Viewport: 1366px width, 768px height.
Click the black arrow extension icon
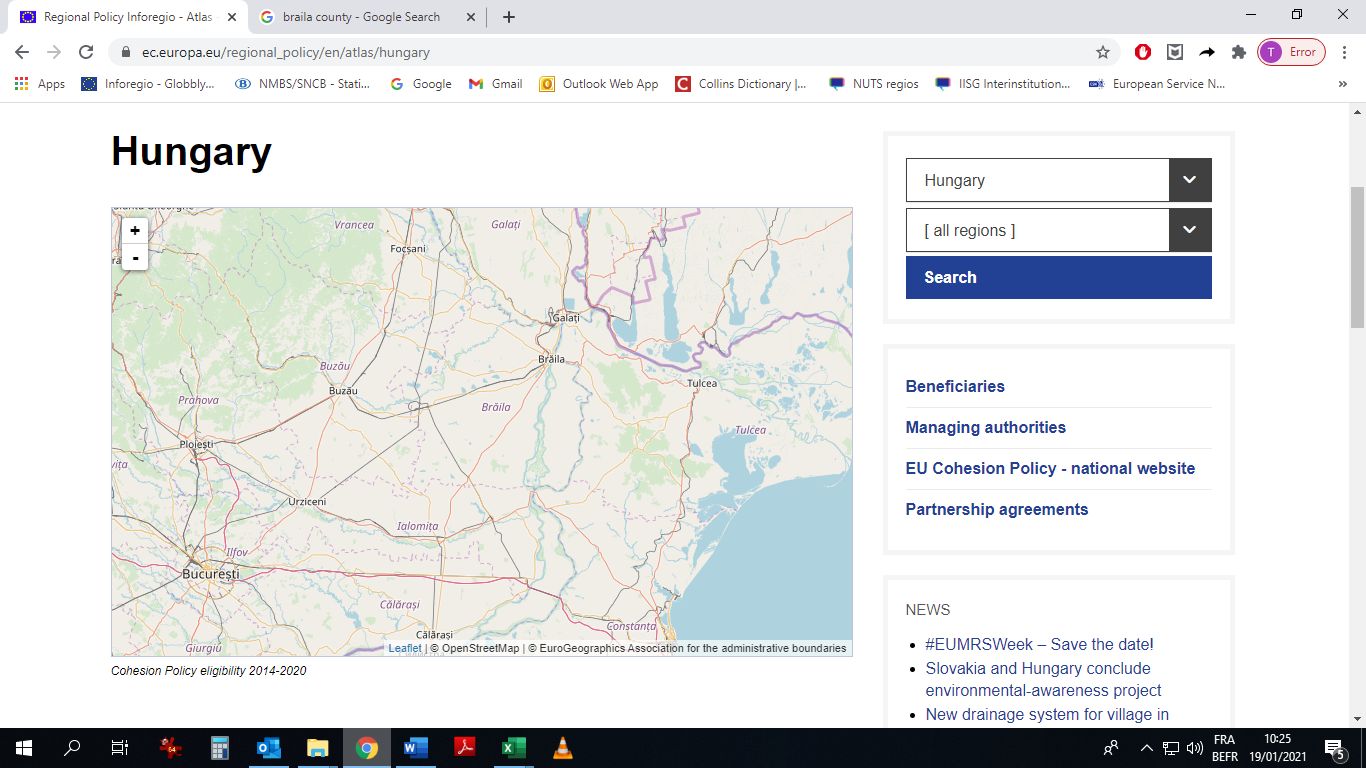pos(1207,52)
